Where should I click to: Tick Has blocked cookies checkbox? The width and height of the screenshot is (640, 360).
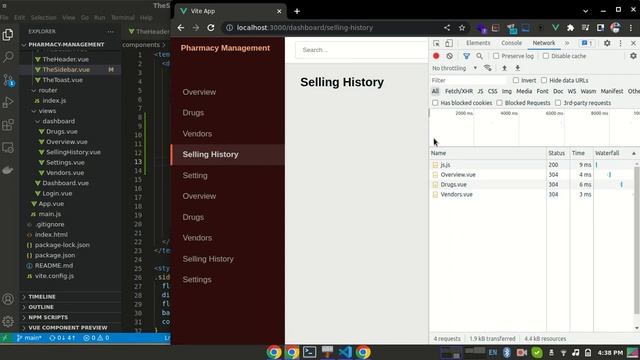(x=435, y=103)
